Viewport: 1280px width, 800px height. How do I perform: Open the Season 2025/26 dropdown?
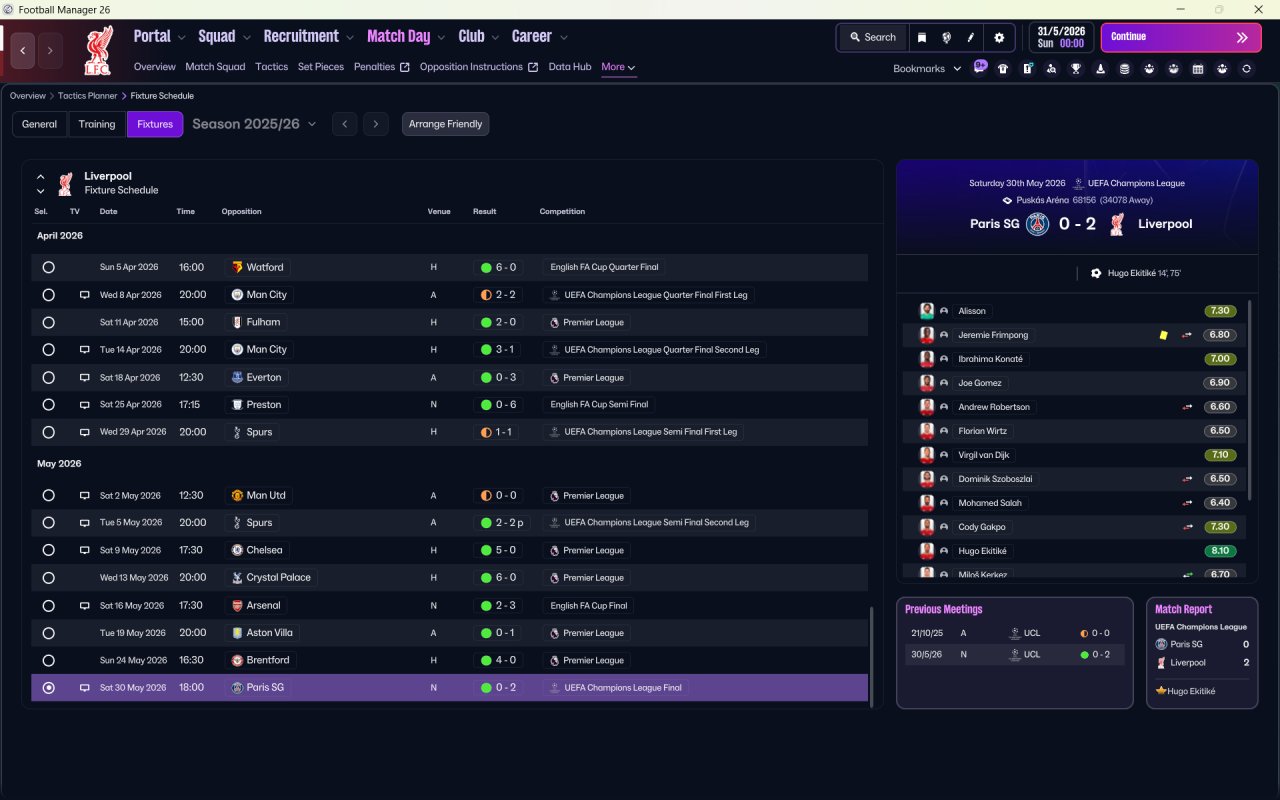tap(254, 124)
